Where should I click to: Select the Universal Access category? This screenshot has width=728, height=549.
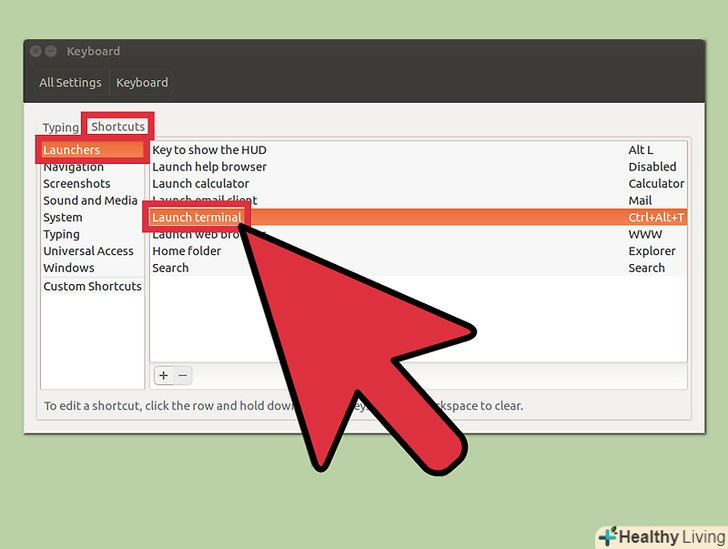(92, 251)
